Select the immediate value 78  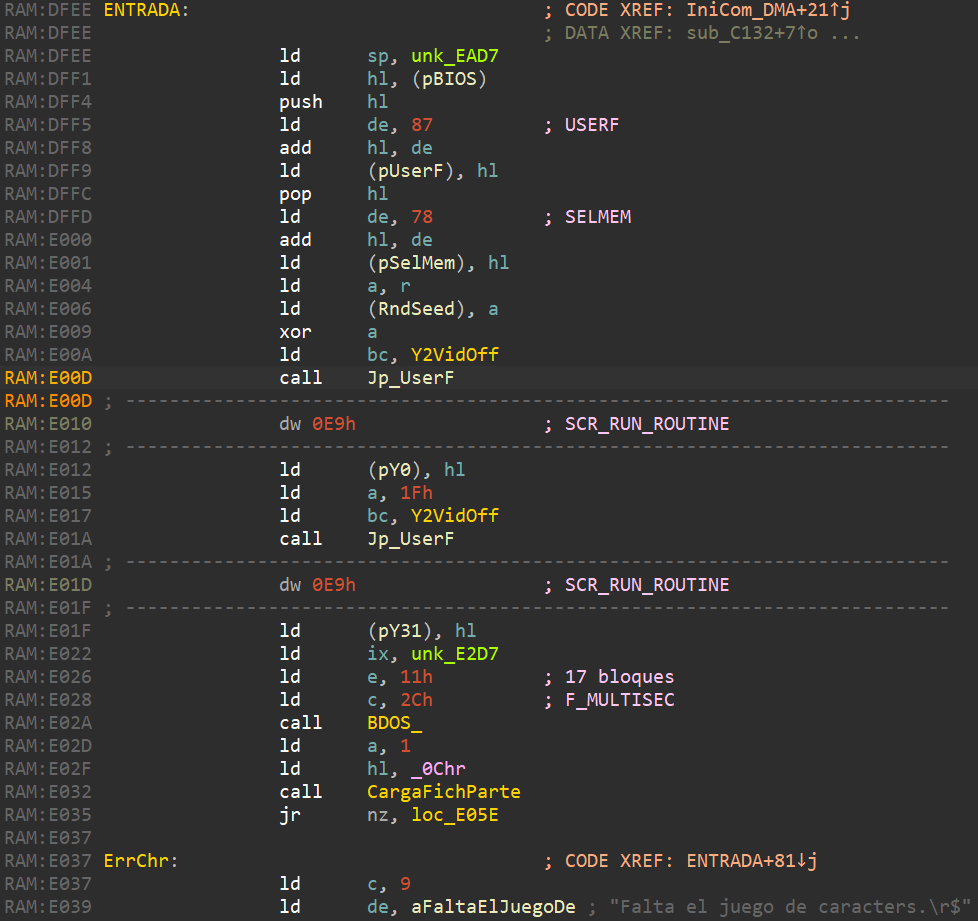422,217
